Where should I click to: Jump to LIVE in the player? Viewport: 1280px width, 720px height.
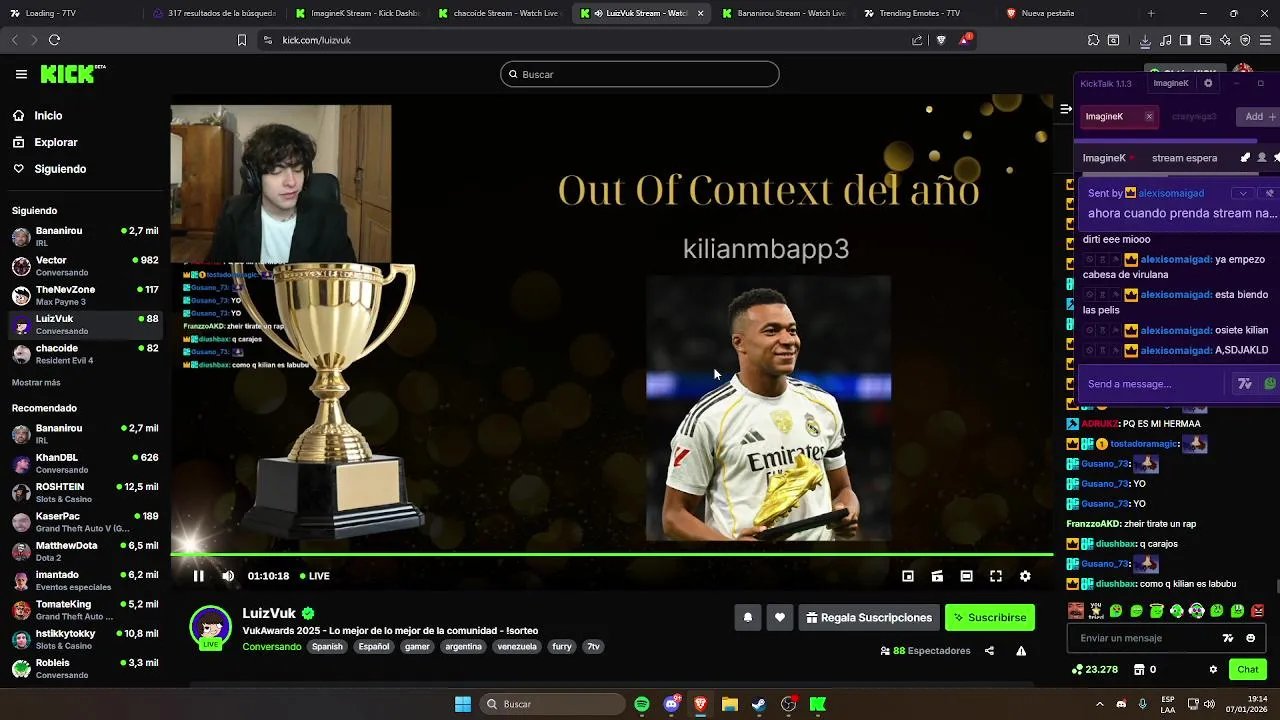(314, 576)
